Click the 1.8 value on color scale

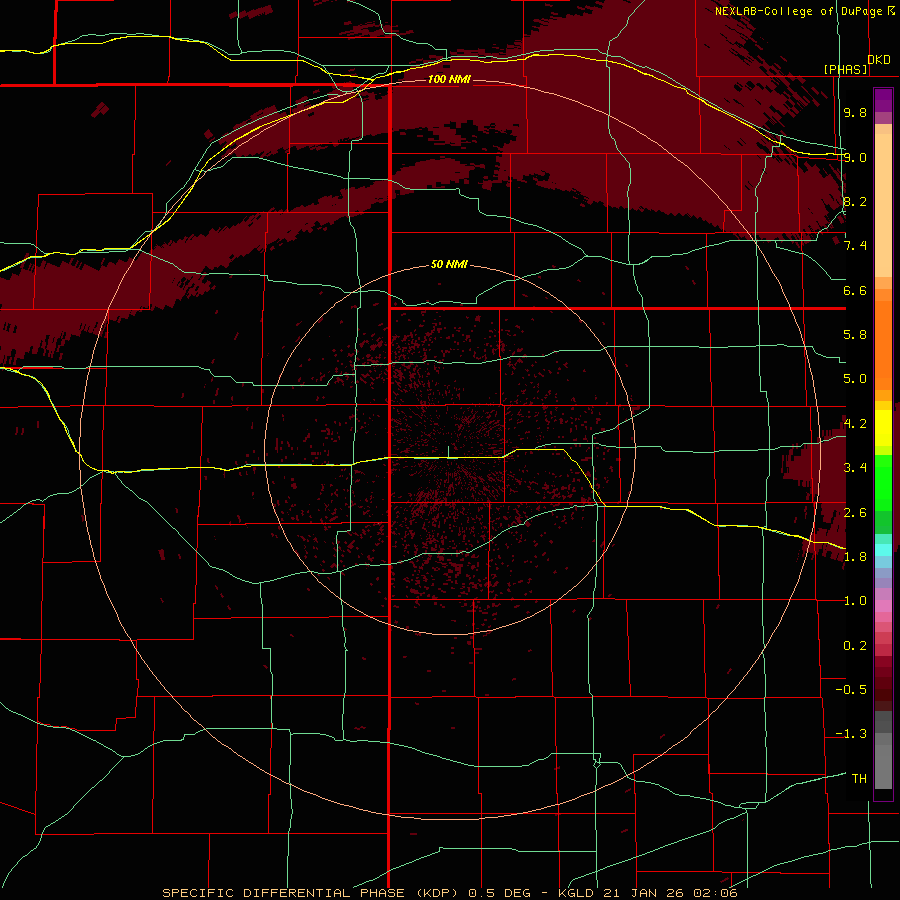[x=855, y=557]
